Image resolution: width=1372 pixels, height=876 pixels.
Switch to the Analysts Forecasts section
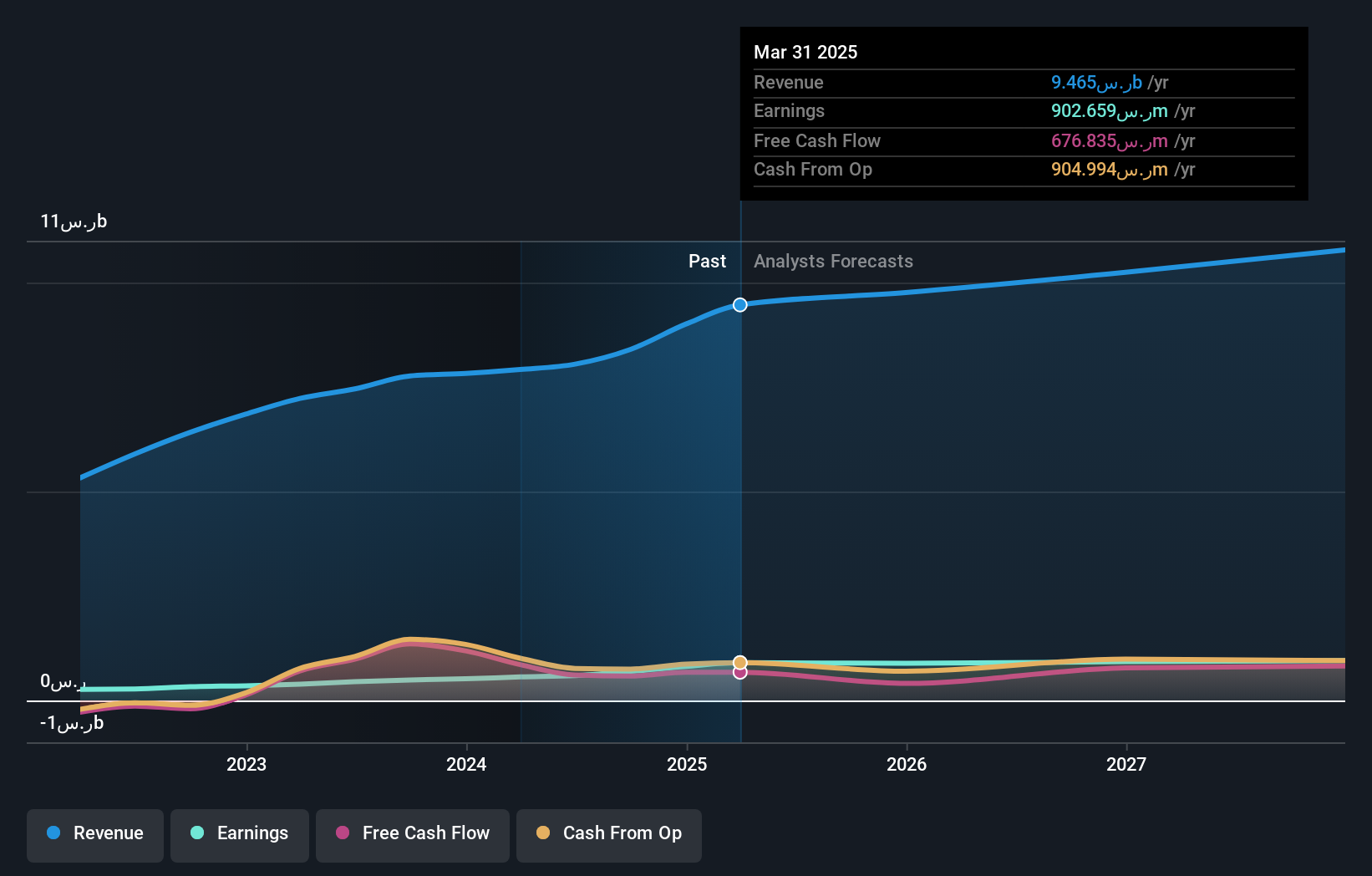tap(832, 261)
